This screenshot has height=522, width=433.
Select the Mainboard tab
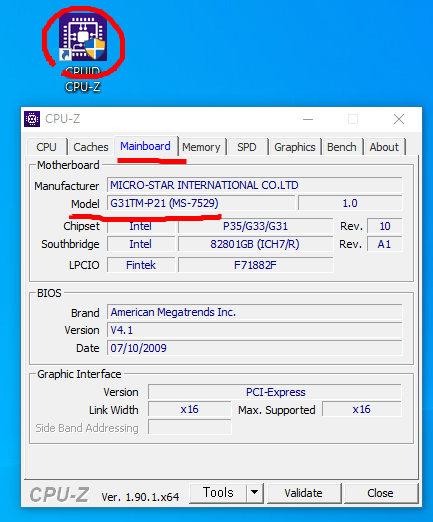(145, 146)
